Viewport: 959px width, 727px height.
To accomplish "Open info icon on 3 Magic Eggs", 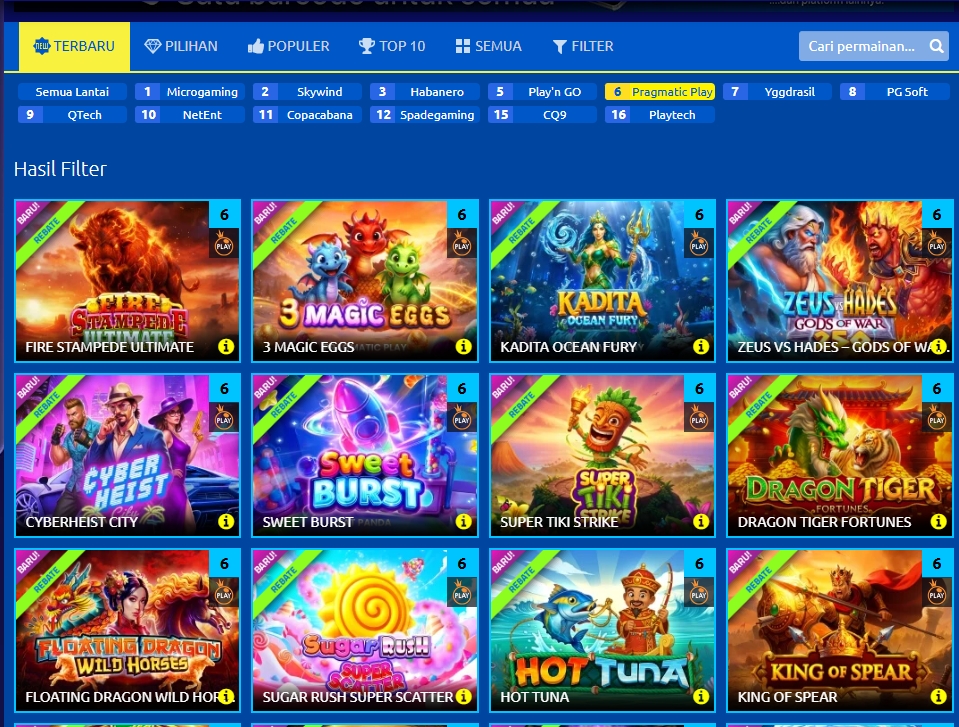I will tap(463, 347).
